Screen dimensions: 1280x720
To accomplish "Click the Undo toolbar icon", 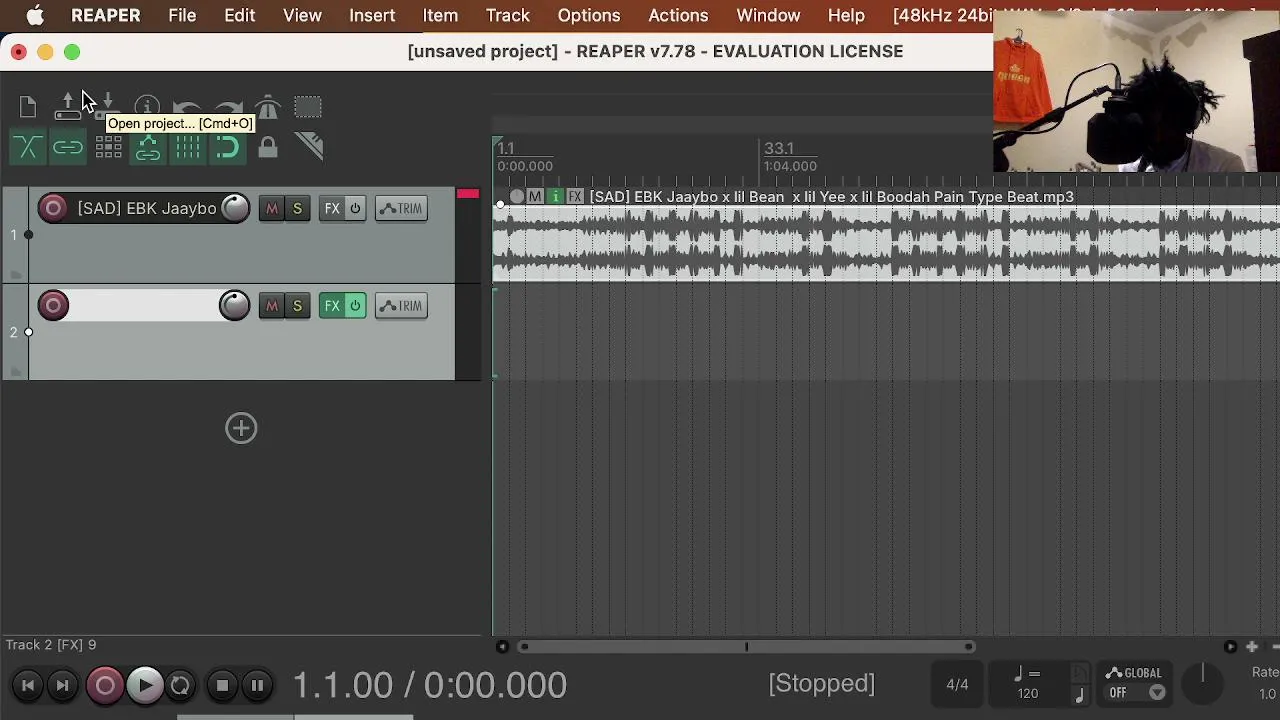I will click(x=187, y=107).
